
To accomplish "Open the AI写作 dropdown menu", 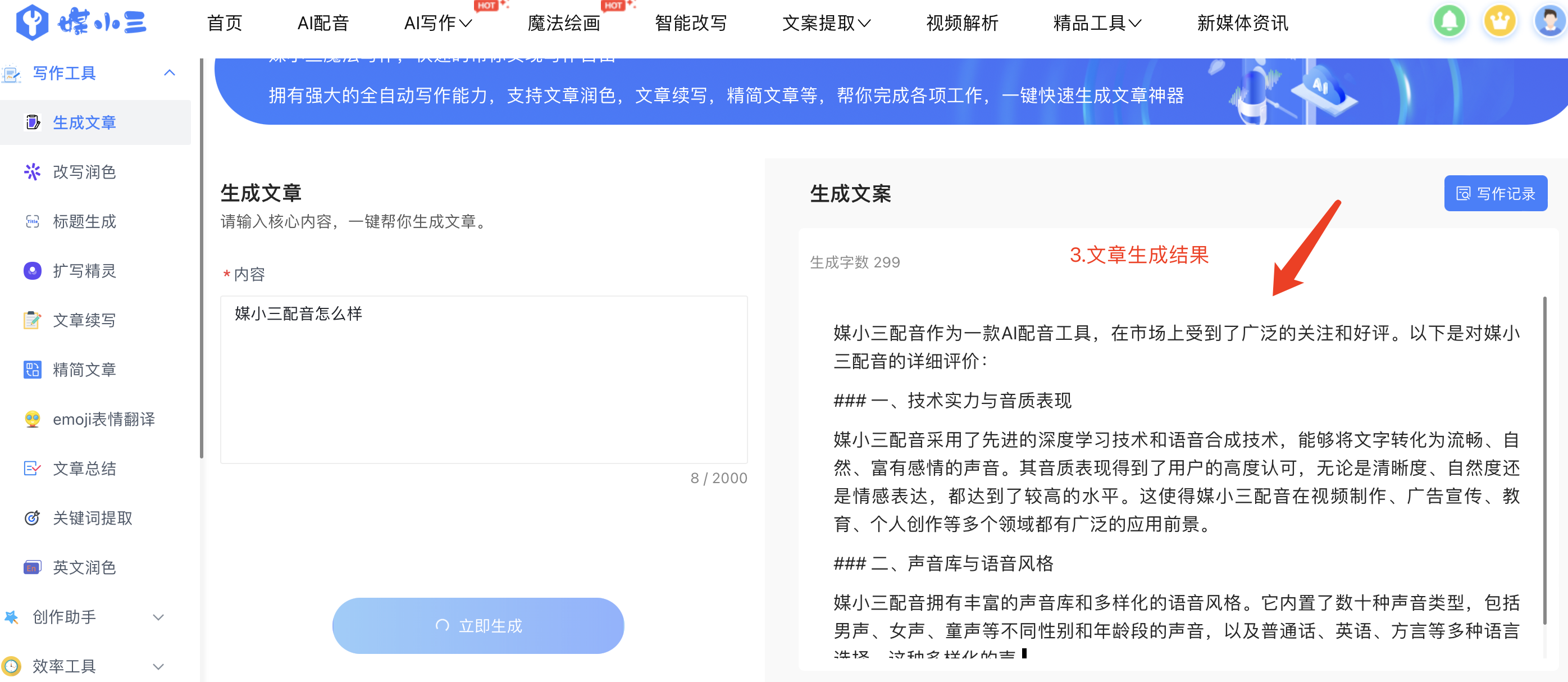I will [x=438, y=23].
